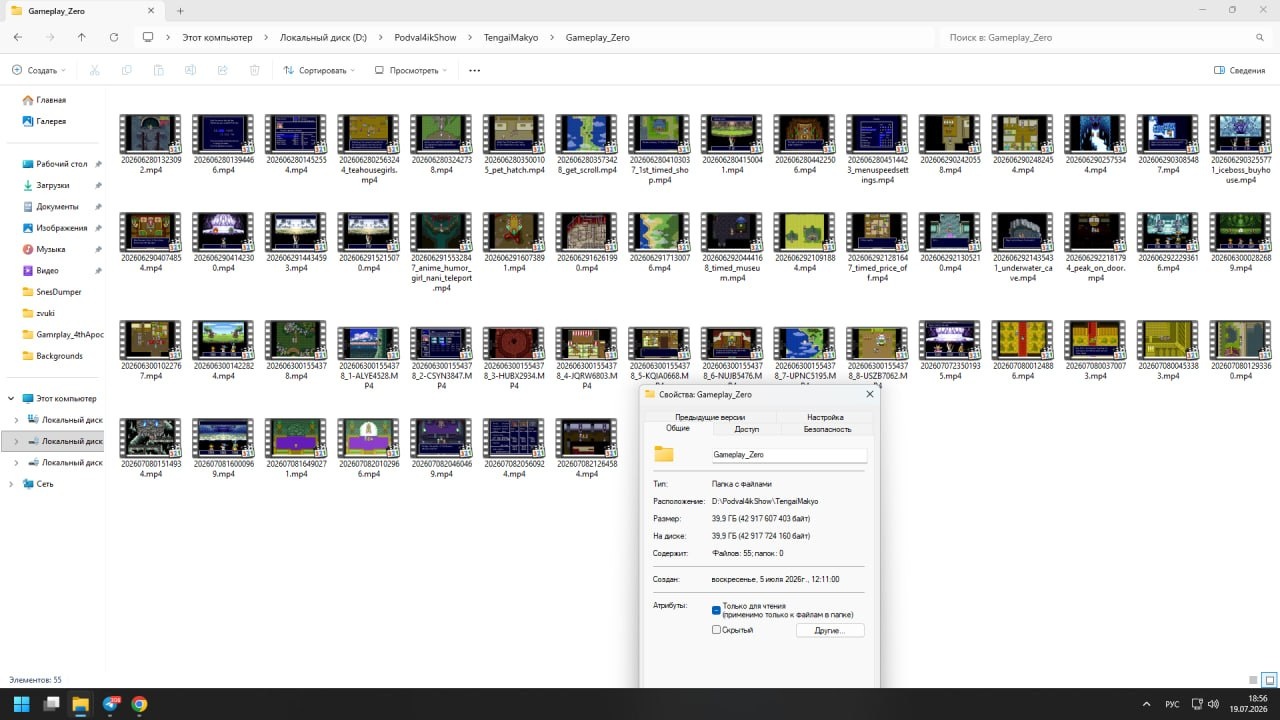Open the three-dots See more menu
Screen dimensions: 1280x720
[474, 71]
